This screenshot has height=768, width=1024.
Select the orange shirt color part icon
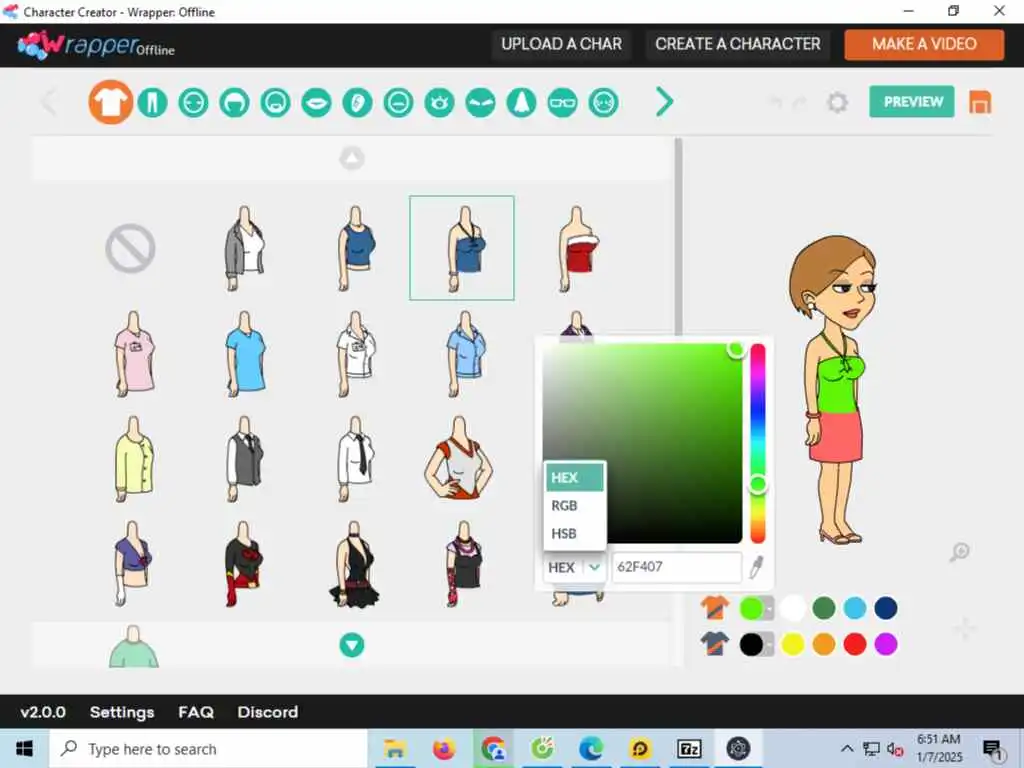pyautogui.click(x=714, y=608)
